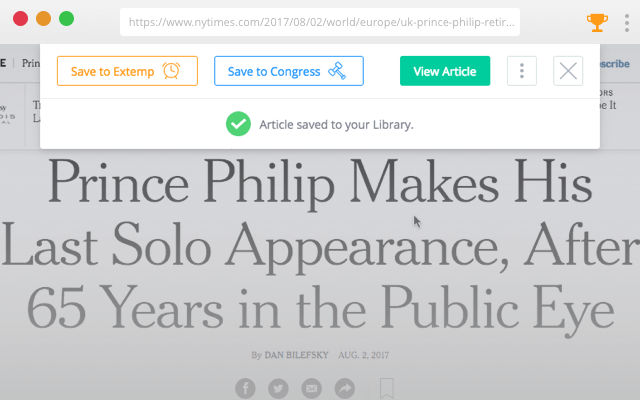
Task: Click the green macOS fullscreen button
Action: click(66, 18)
